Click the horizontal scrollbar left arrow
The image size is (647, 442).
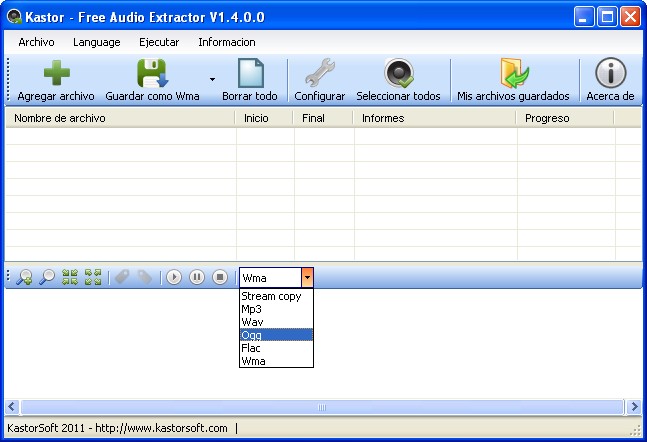tap(12, 407)
